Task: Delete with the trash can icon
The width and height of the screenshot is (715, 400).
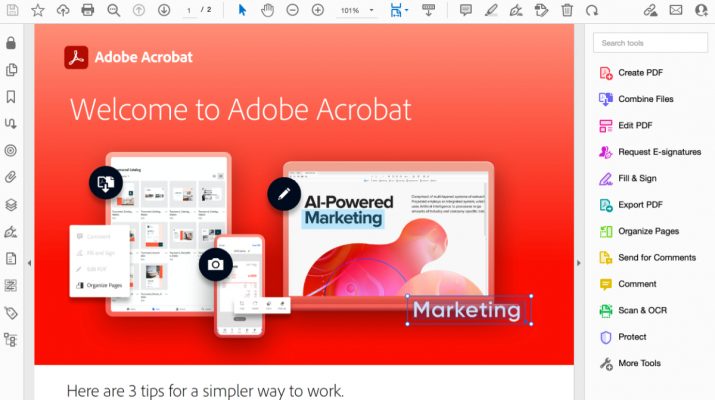Action: tap(567, 10)
